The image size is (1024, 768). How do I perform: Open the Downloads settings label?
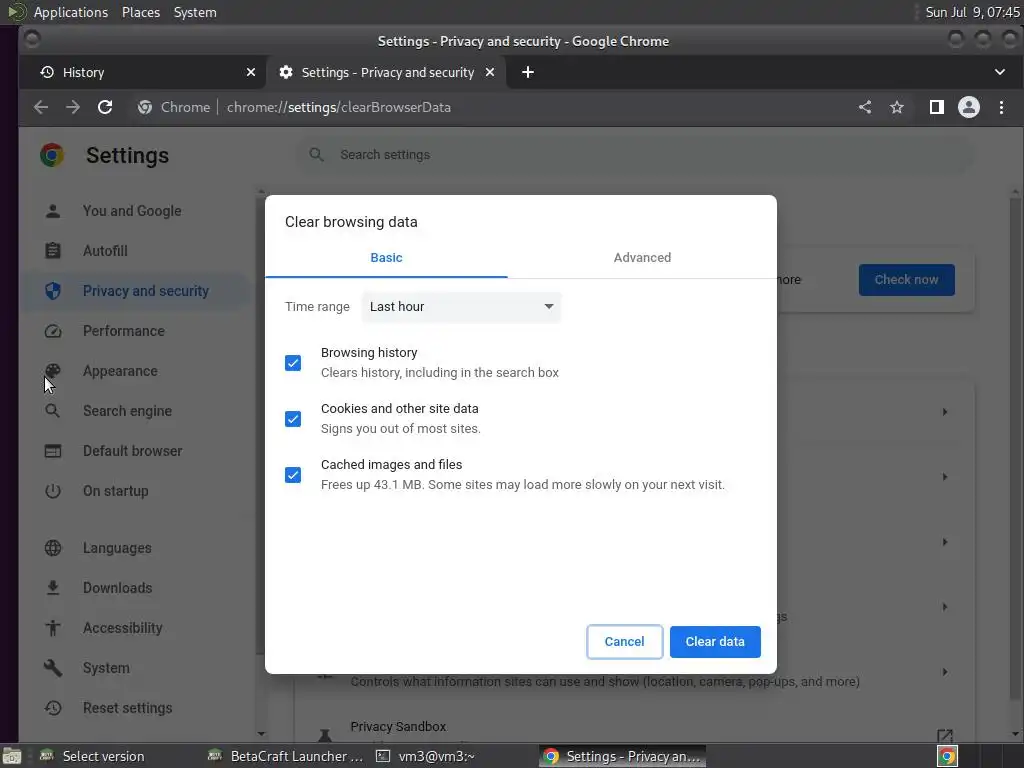(x=118, y=588)
